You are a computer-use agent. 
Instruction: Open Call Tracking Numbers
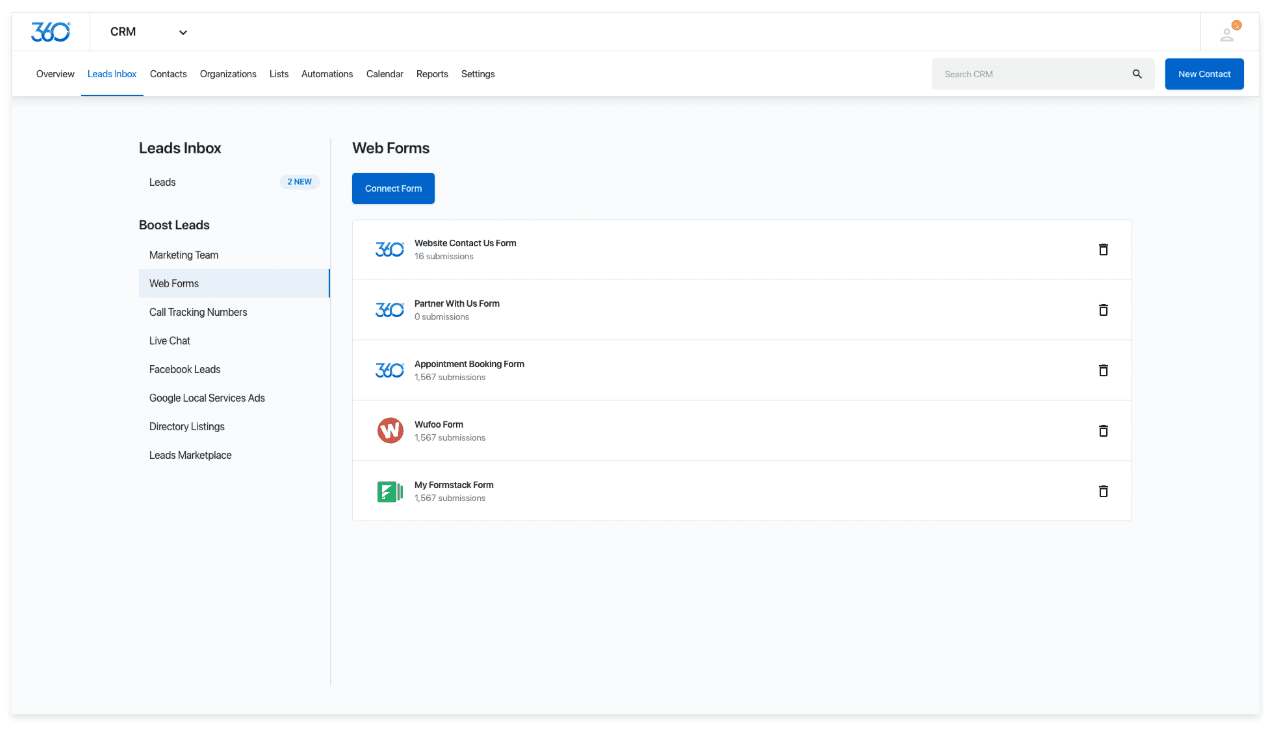(x=198, y=312)
